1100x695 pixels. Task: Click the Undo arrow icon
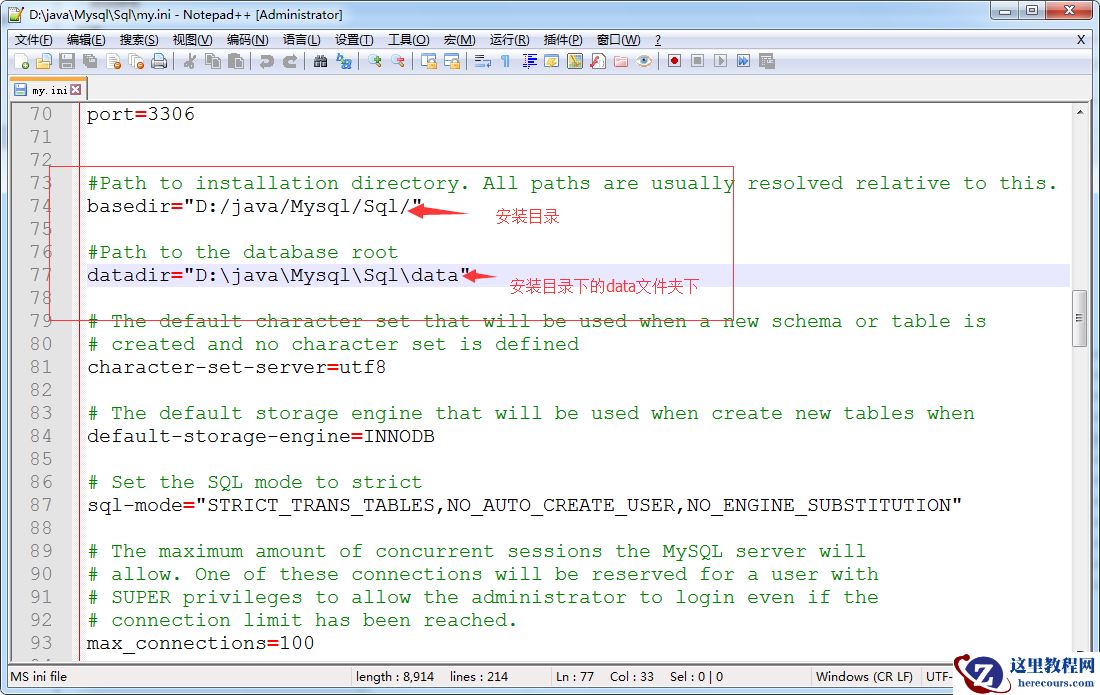pos(266,62)
